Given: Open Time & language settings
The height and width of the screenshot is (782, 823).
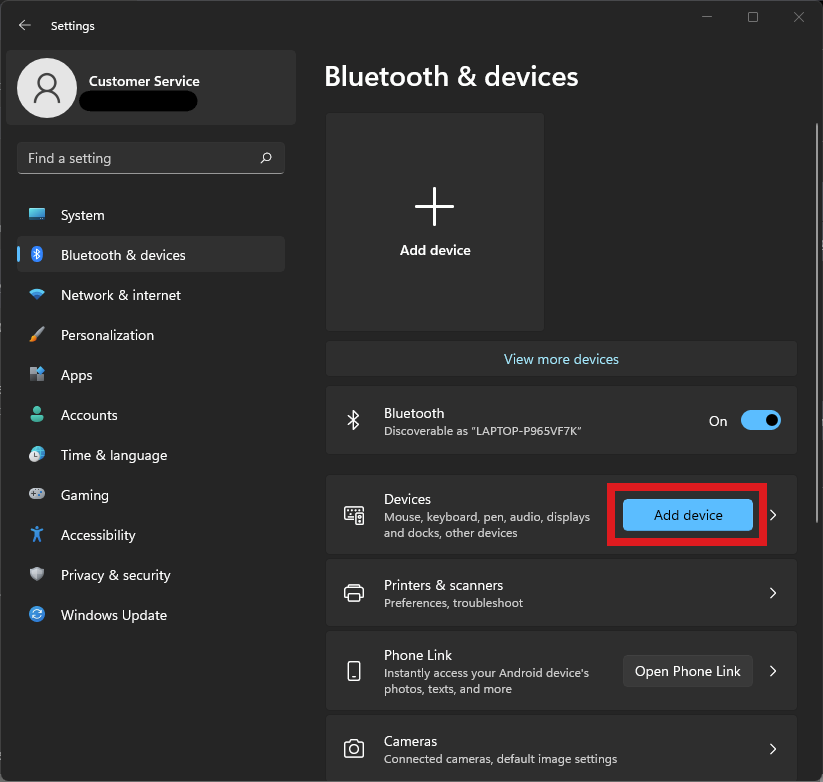Looking at the screenshot, I should [x=151, y=455].
